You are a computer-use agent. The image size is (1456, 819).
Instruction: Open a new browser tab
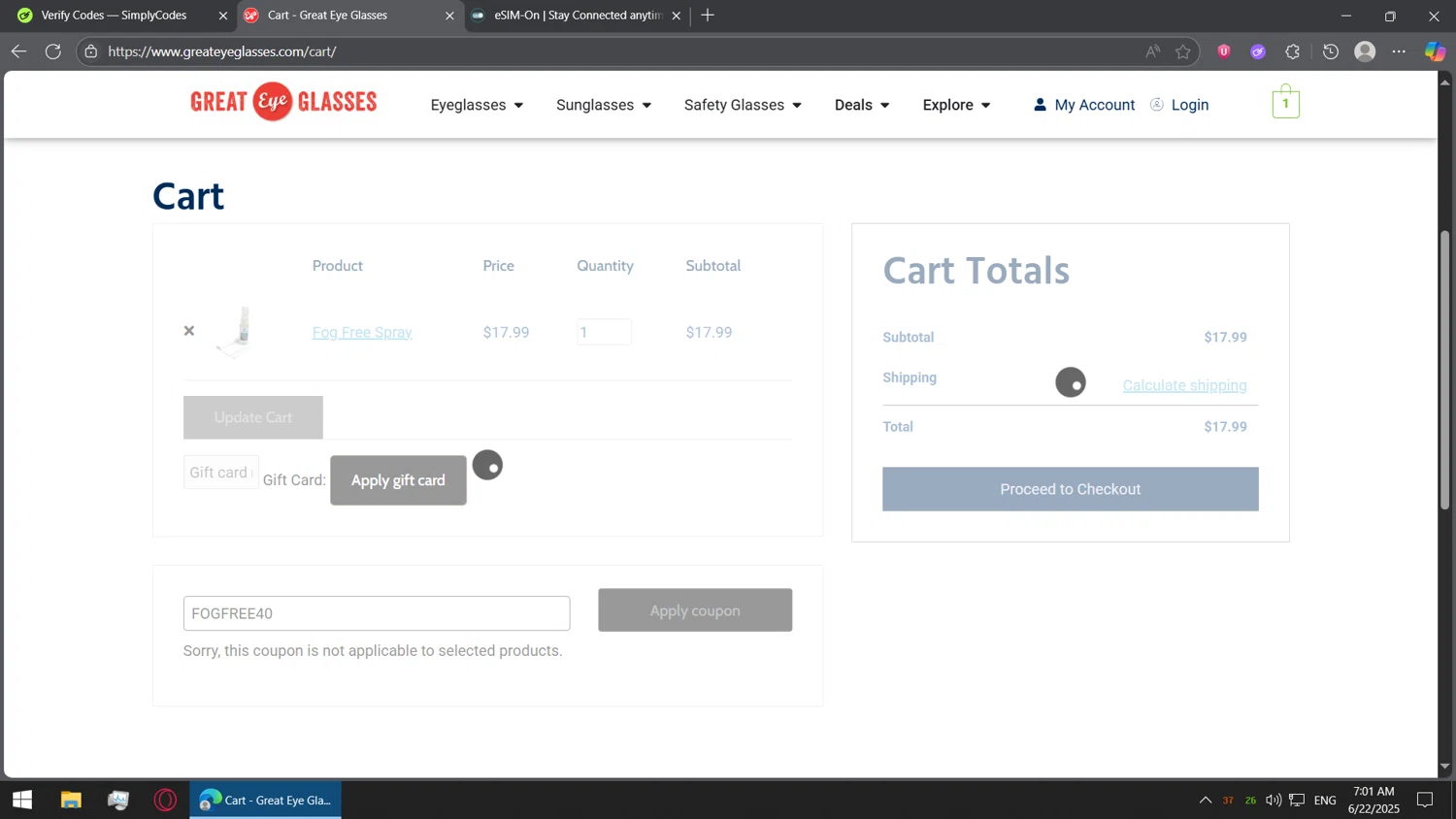(x=708, y=16)
